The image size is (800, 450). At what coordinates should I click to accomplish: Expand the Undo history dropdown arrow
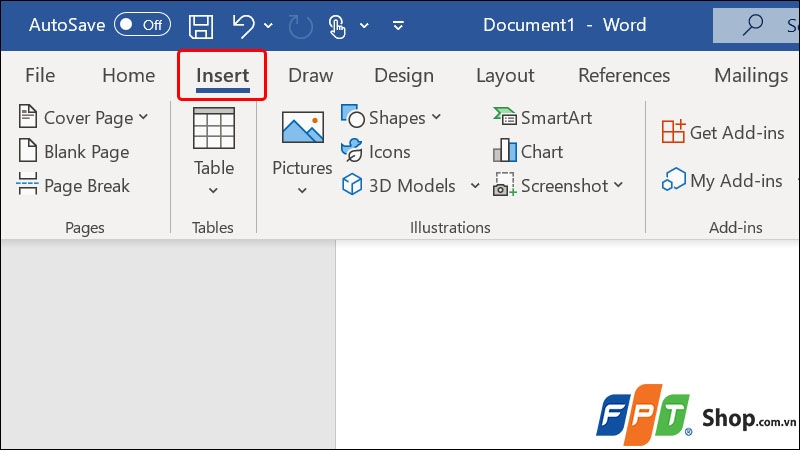click(x=268, y=26)
